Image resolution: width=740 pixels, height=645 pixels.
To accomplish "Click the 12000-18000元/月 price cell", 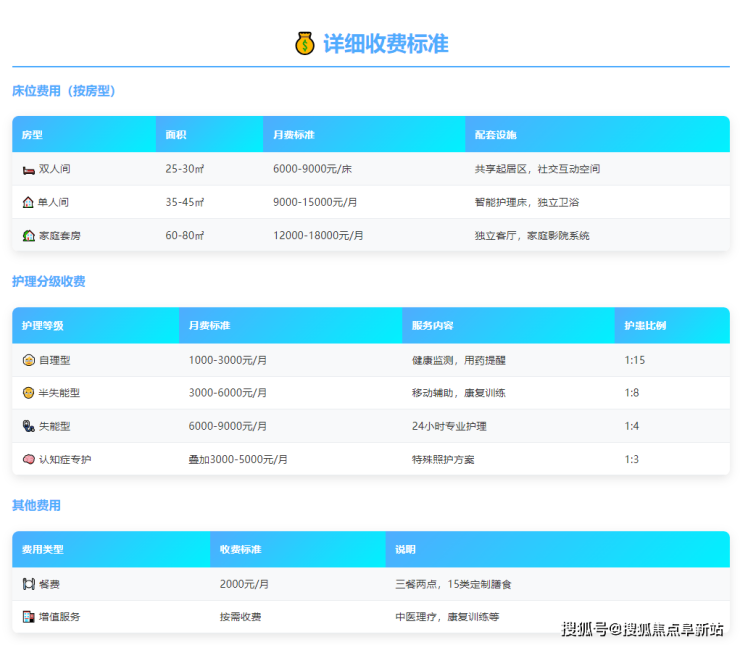I will tap(318, 235).
